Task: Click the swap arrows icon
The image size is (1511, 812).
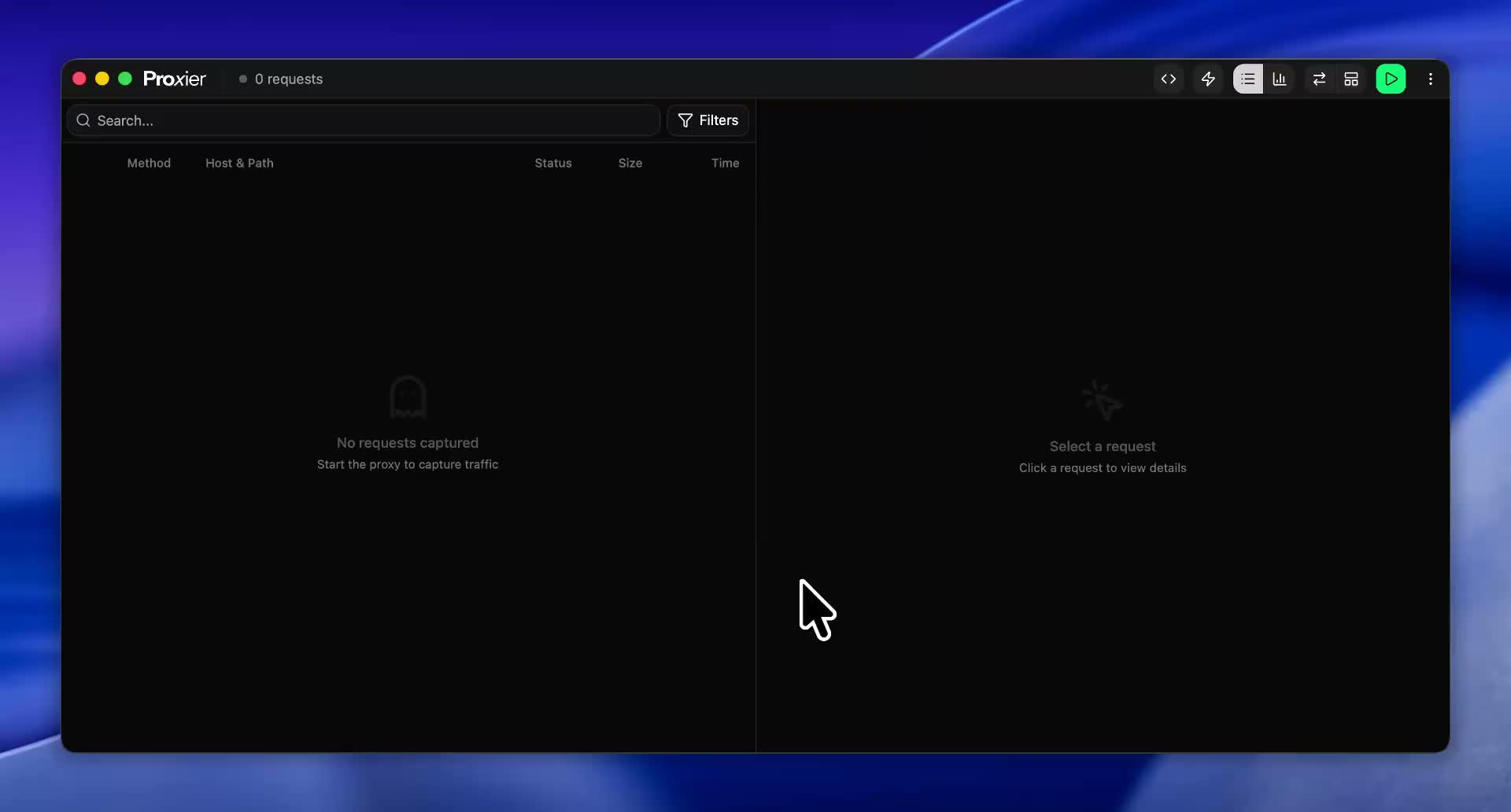Action: pos(1319,79)
